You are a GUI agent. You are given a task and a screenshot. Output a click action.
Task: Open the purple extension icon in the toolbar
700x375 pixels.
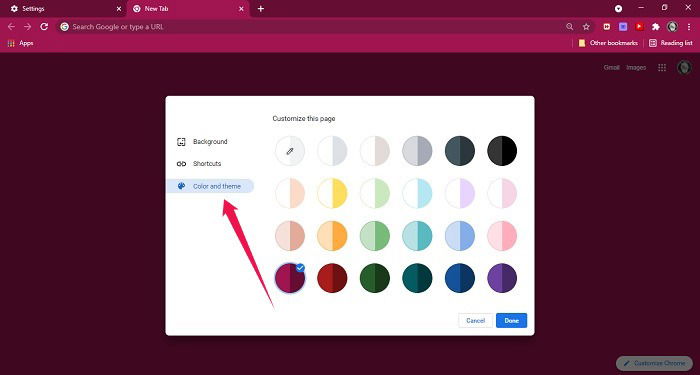pos(623,27)
